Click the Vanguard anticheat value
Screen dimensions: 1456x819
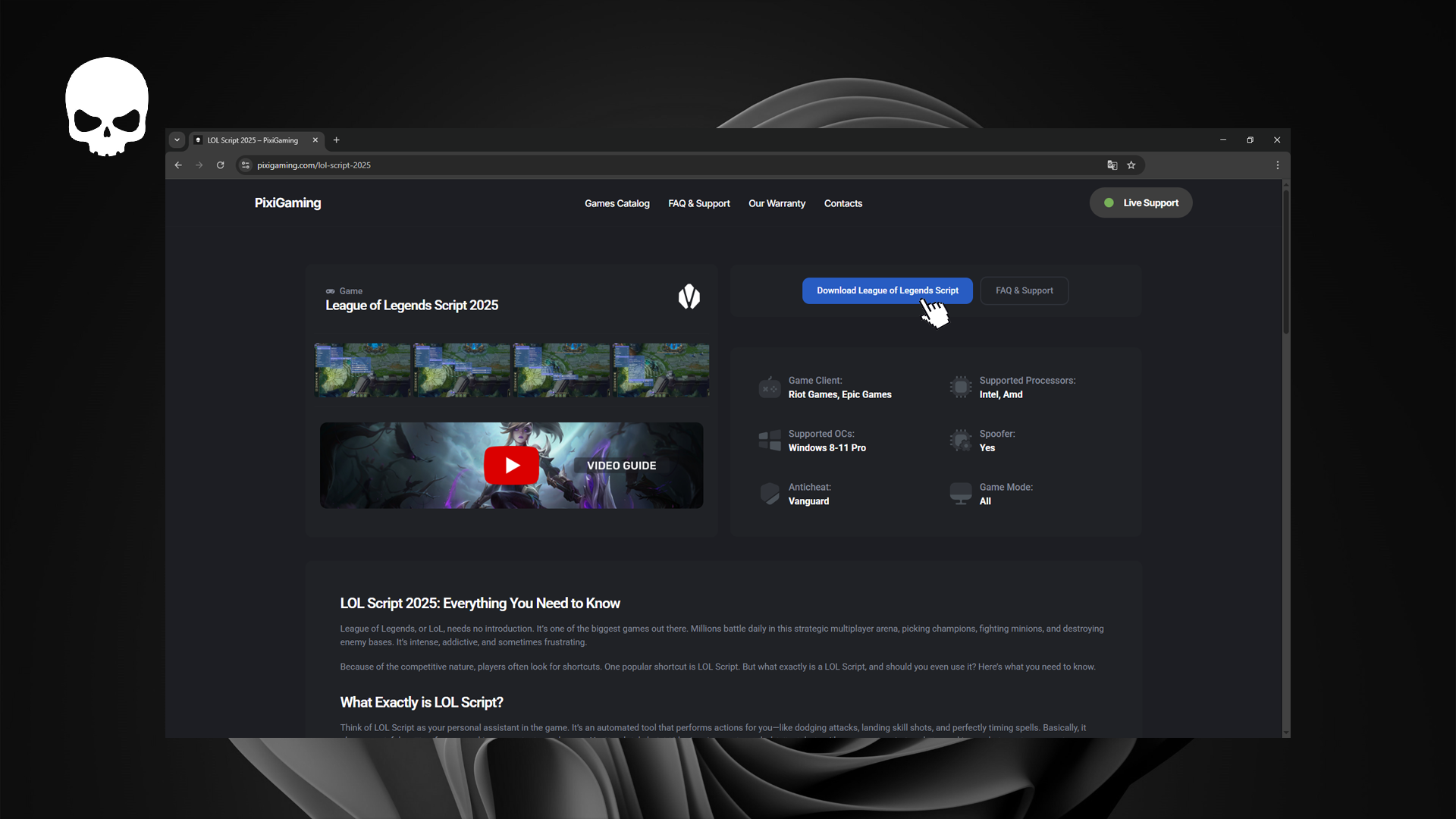click(x=808, y=501)
